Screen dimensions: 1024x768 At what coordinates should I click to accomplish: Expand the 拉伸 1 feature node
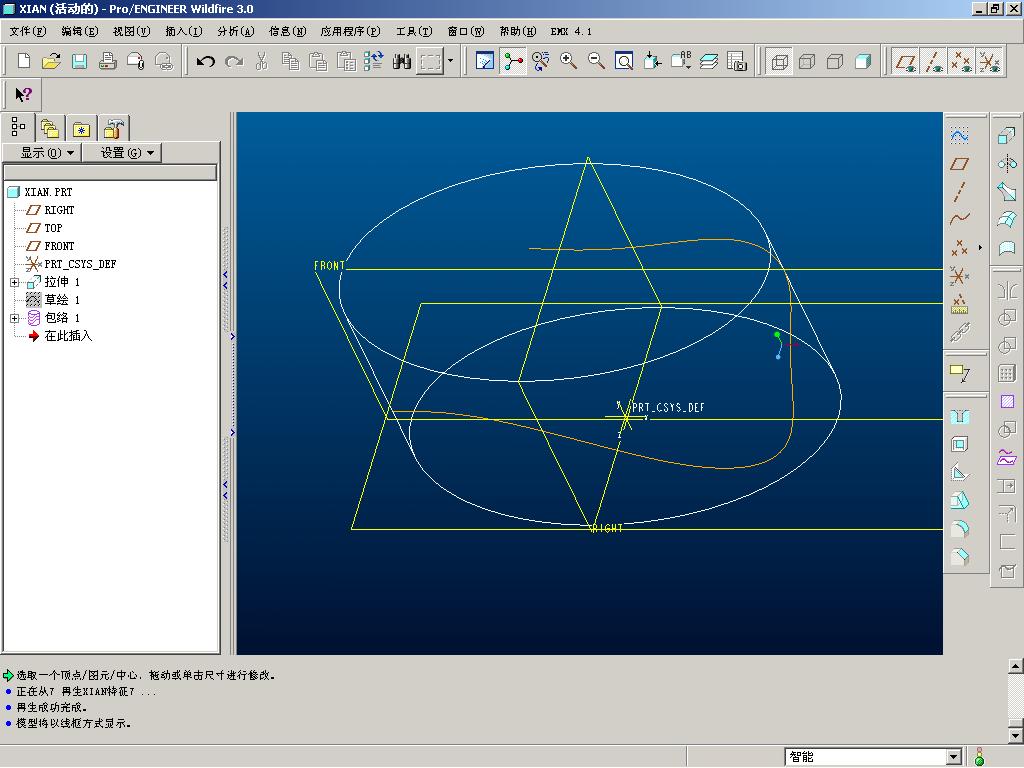point(14,282)
